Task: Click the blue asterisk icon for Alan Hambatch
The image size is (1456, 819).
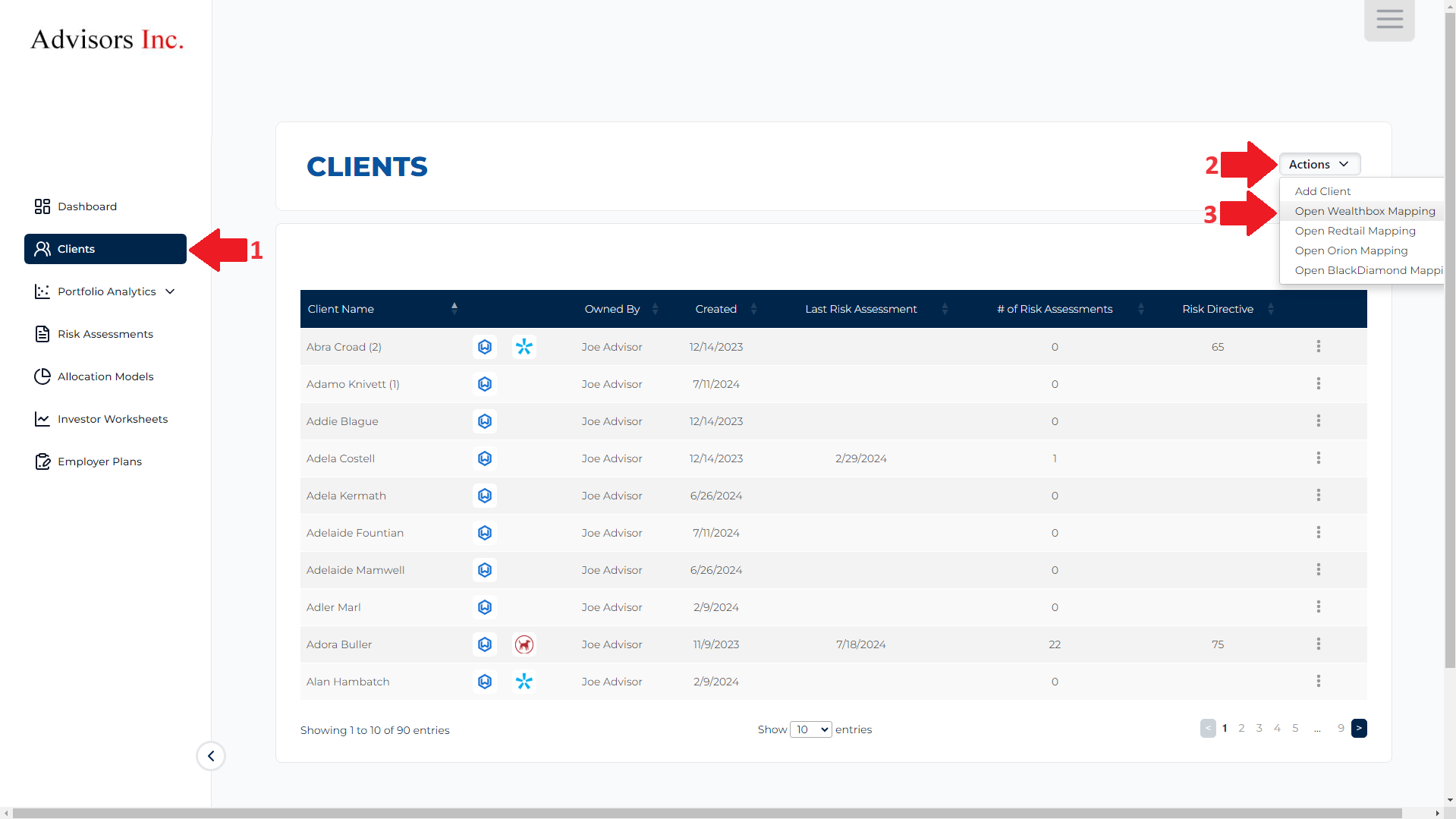Action: point(524,682)
